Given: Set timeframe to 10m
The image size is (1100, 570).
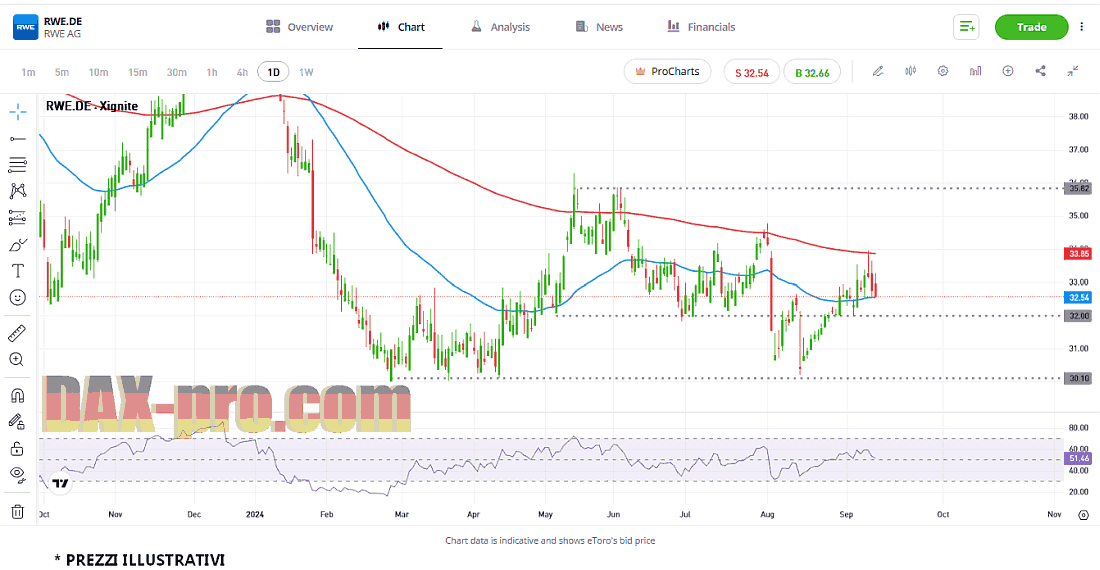Looking at the screenshot, I should pyautogui.click(x=98, y=72).
